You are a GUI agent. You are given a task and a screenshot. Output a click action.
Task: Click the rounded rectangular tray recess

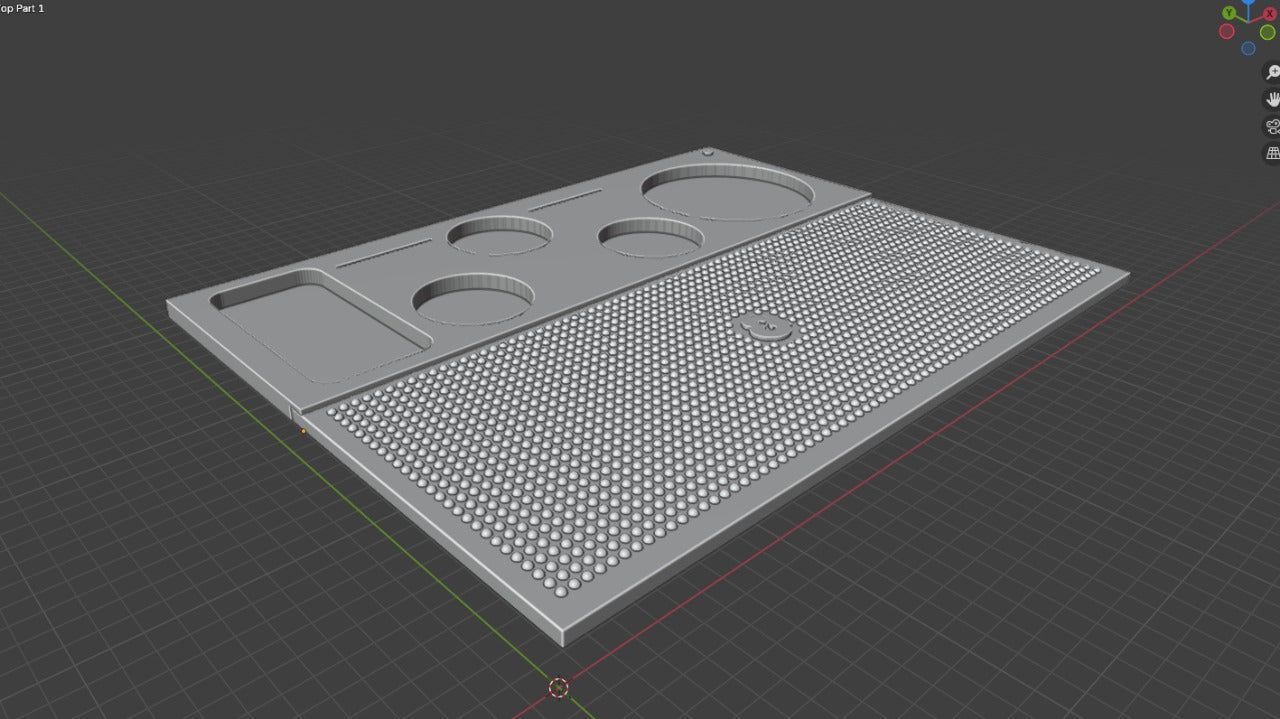(x=320, y=325)
